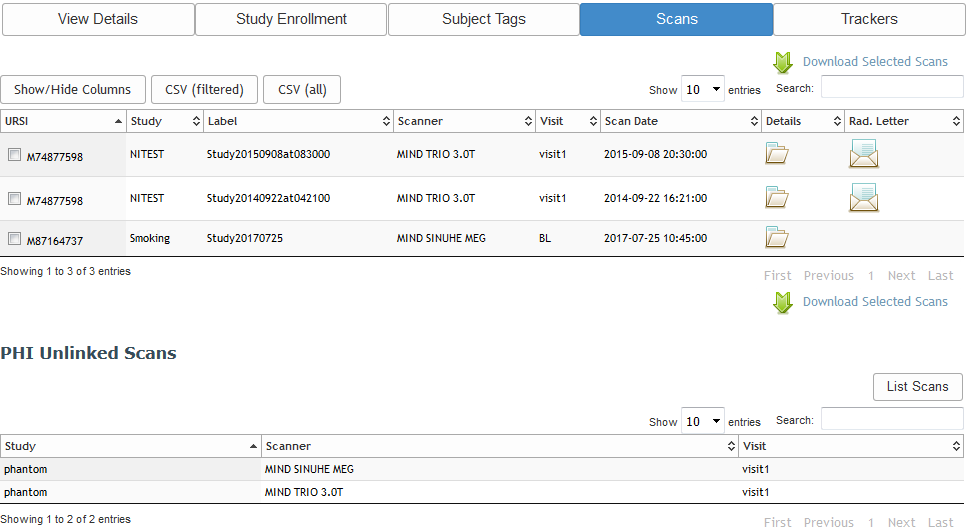Image resolution: width=971 pixels, height=530 pixels.
Task: Click BL visit cell
Action: (544, 238)
